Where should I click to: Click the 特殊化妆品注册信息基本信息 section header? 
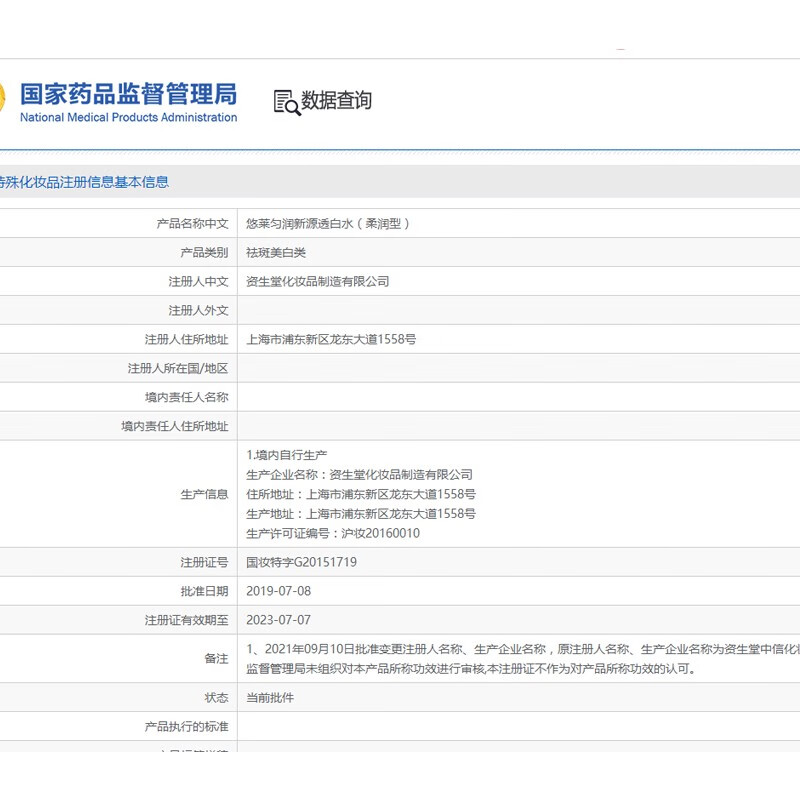84,182
